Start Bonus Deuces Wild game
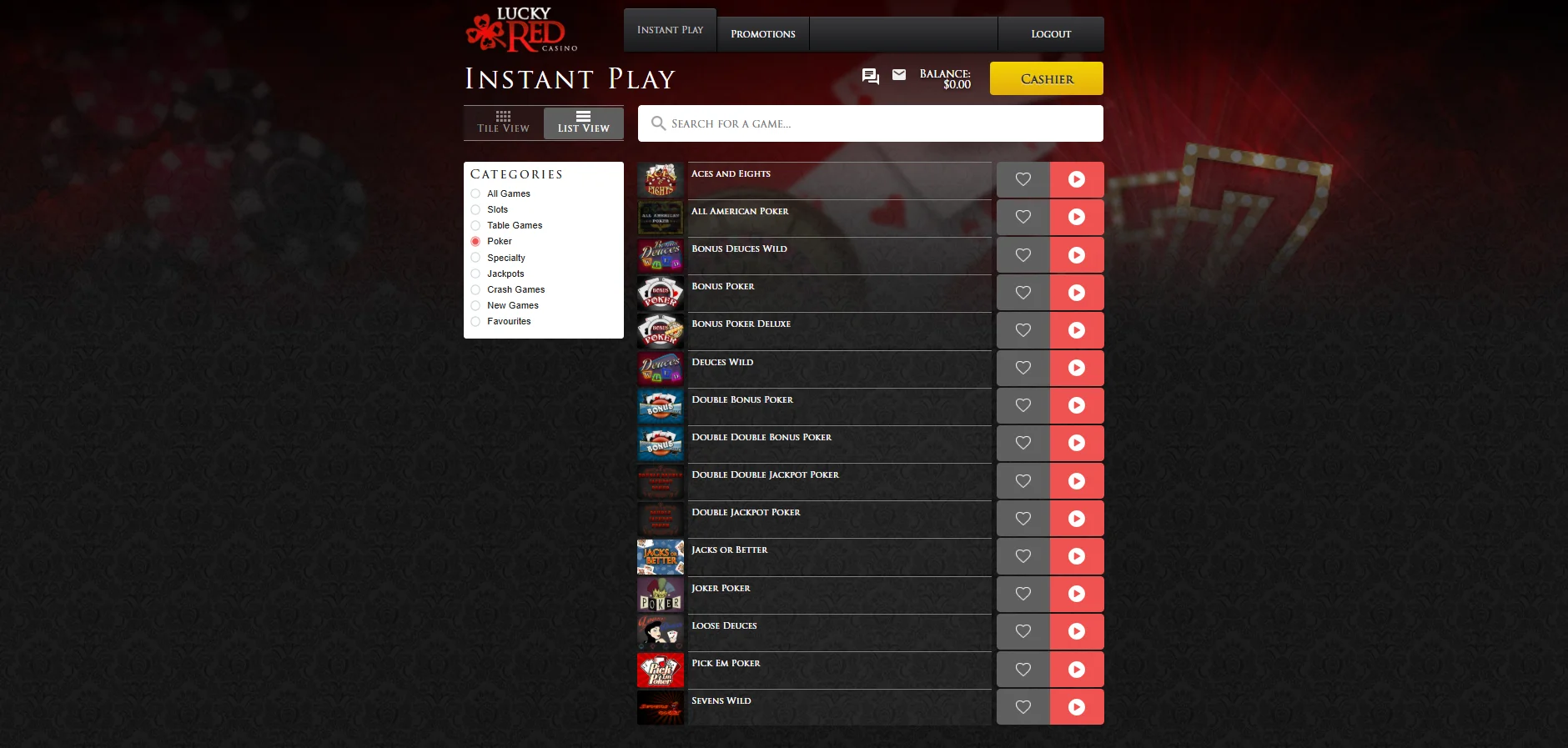Screen dimensions: 1568x748 point(1077,255)
